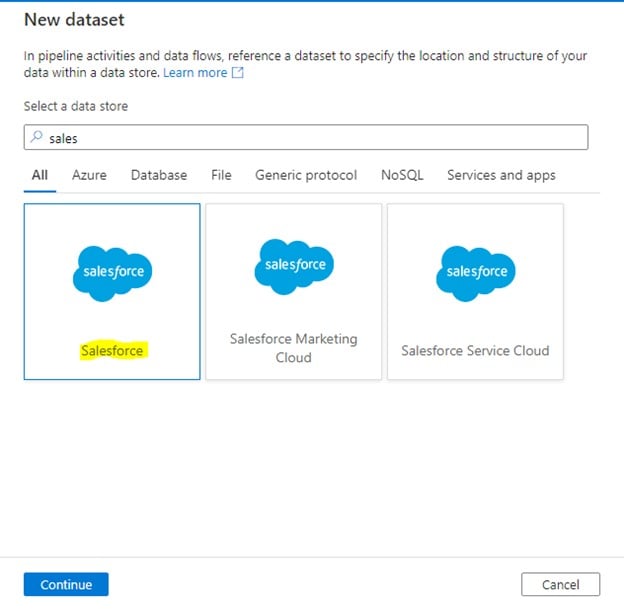Switch to the All tab
This screenshot has height=609, width=624.
[40, 175]
